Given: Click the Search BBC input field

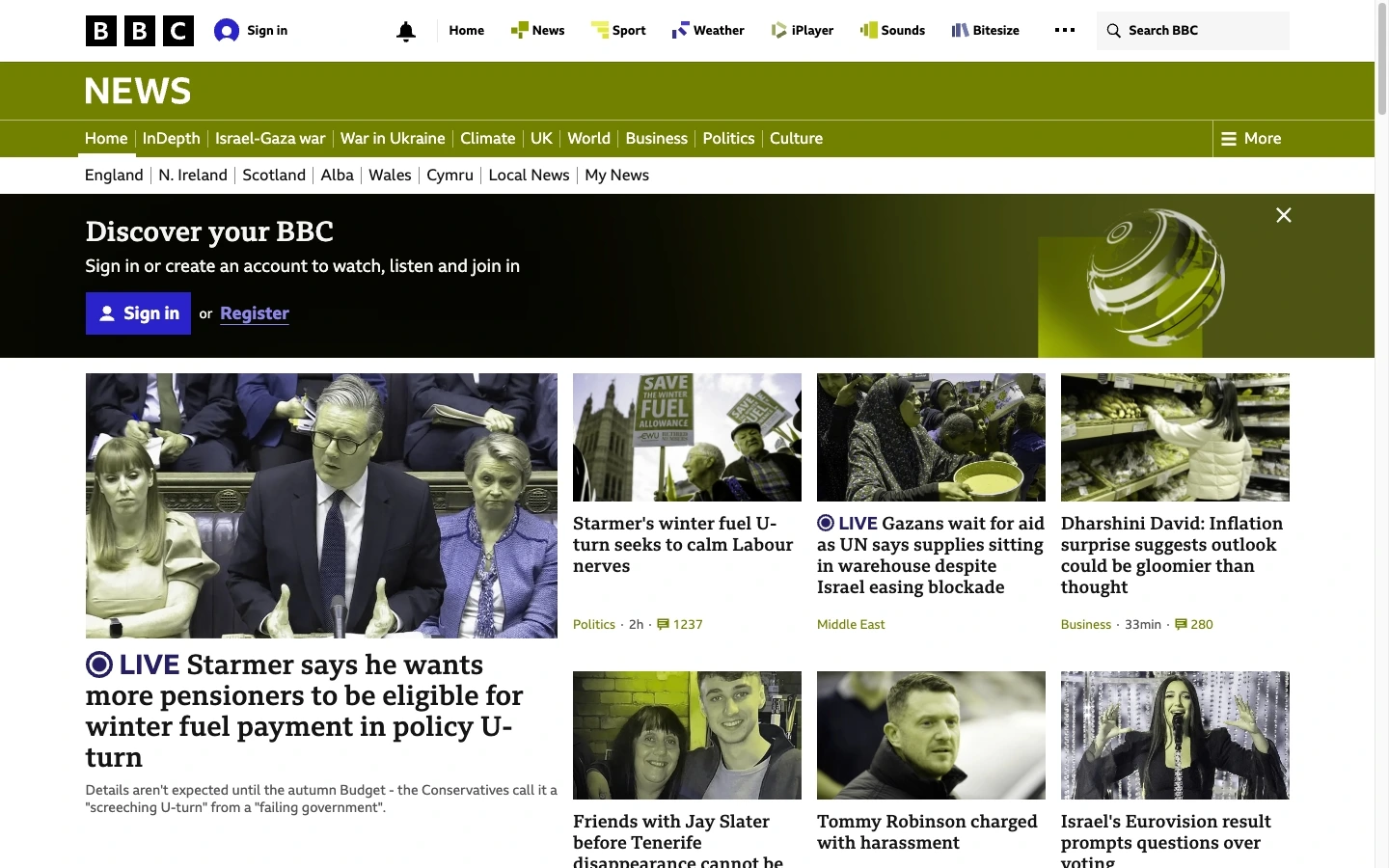Looking at the screenshot, I should (x=1193, y=31).
